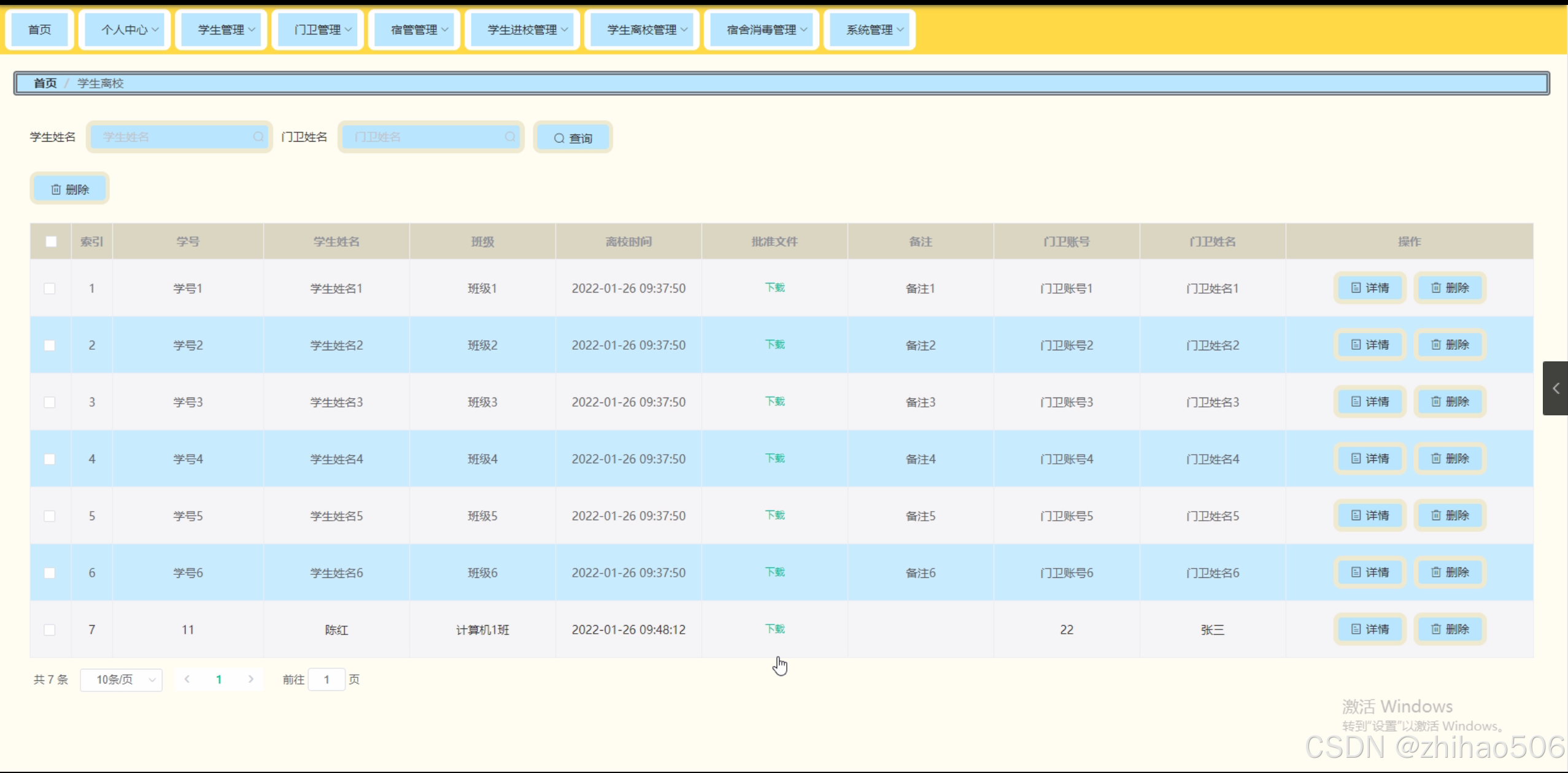Open 详情 for the row with 学号1
1568x773 pixels.
coord(1369,288)
